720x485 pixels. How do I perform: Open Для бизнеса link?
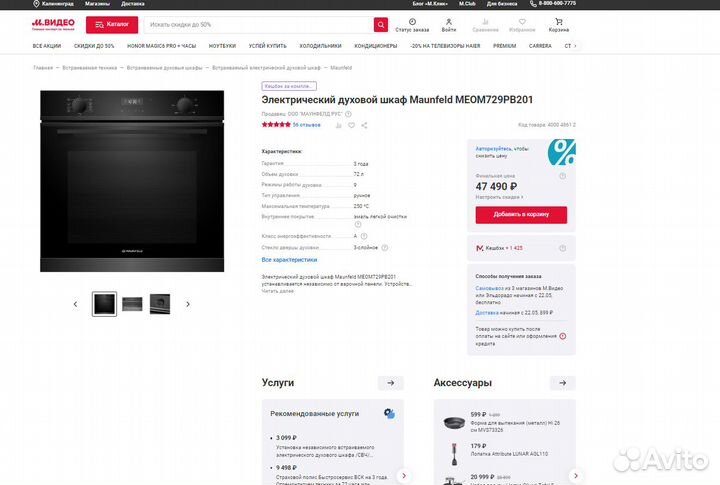tap(502, 4)
